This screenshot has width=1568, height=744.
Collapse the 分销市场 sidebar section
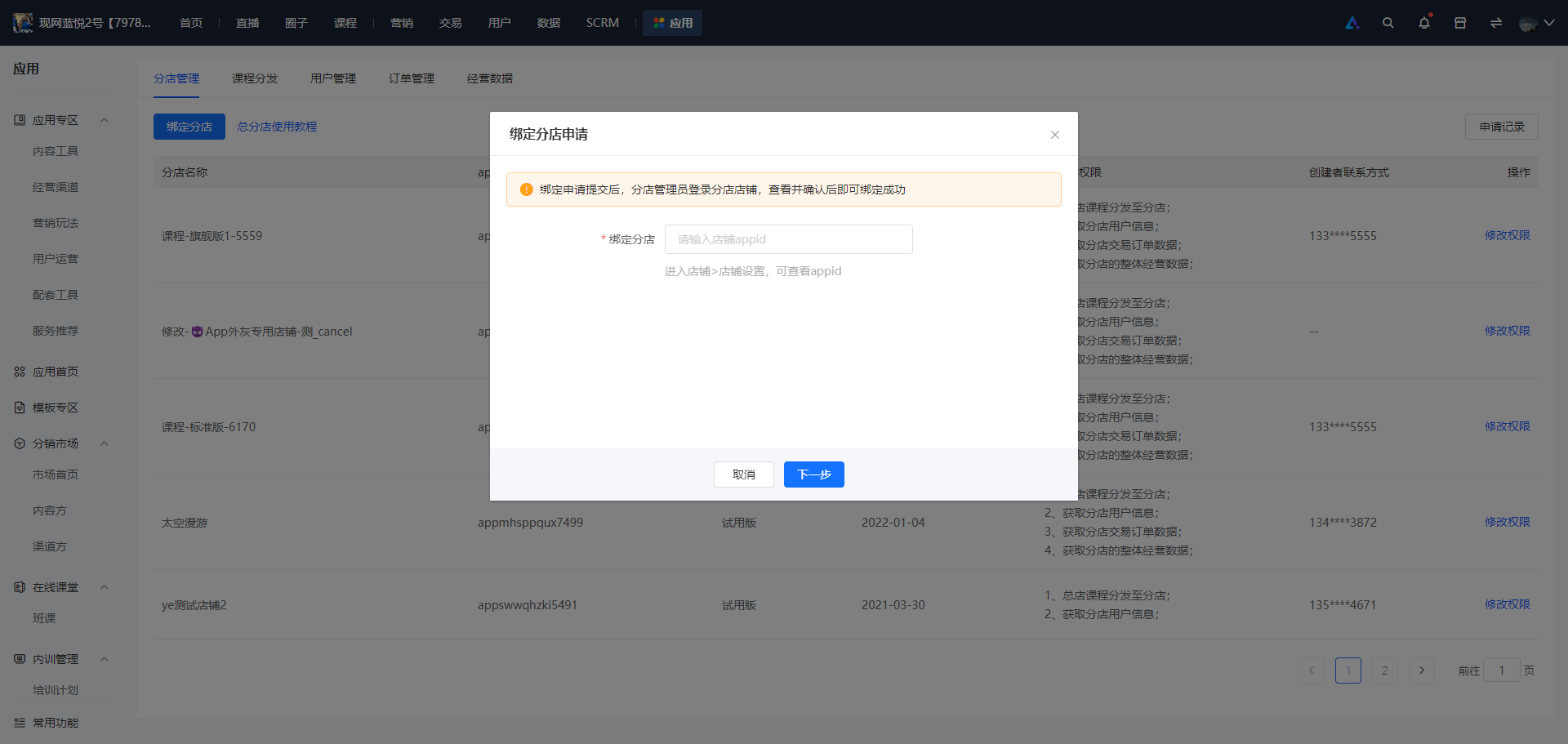tap(105, 443)
